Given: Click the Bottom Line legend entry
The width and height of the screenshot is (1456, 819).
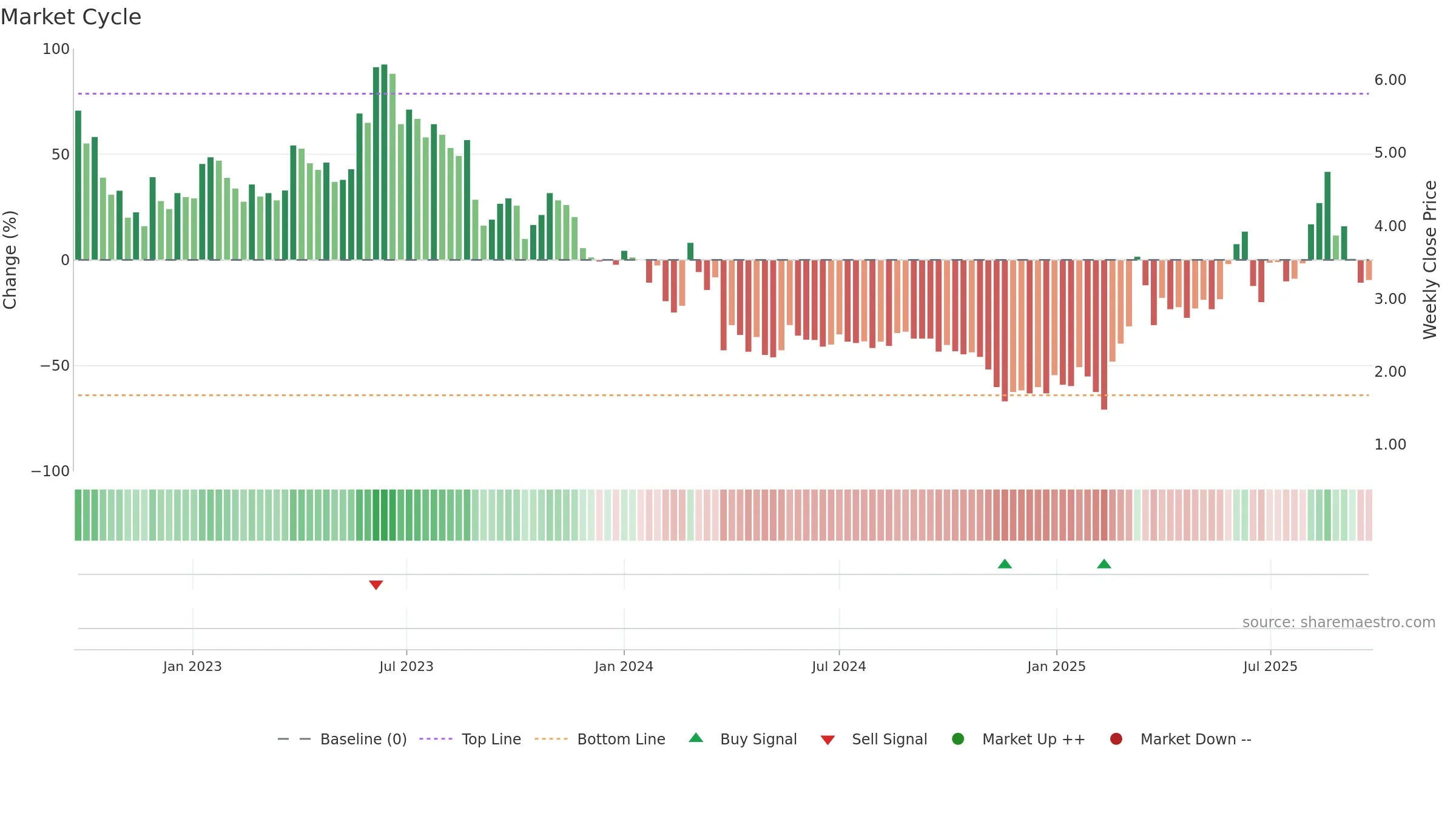Looking at the screenshot, I should 600,739.
